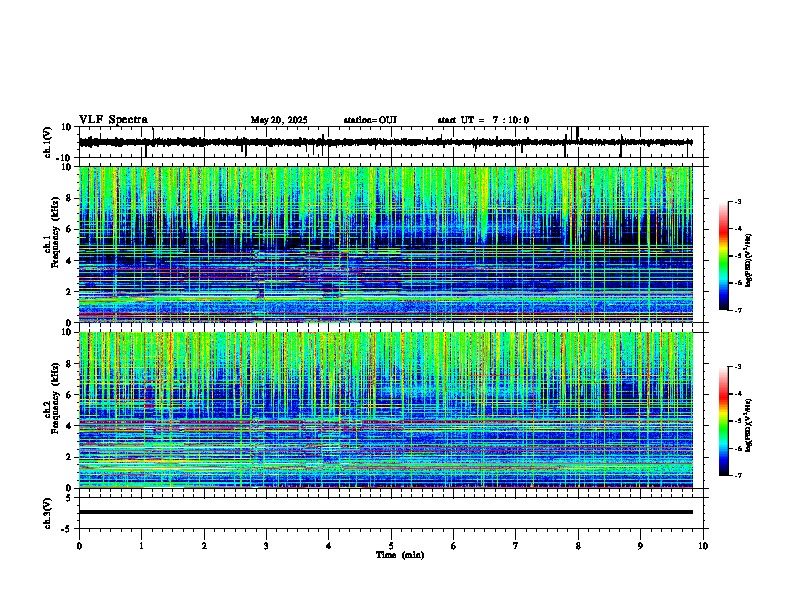Screen dimensions: 792x612
Task: Select the ch.2 colorbar log(PSD) label
Action: (748, 425)
